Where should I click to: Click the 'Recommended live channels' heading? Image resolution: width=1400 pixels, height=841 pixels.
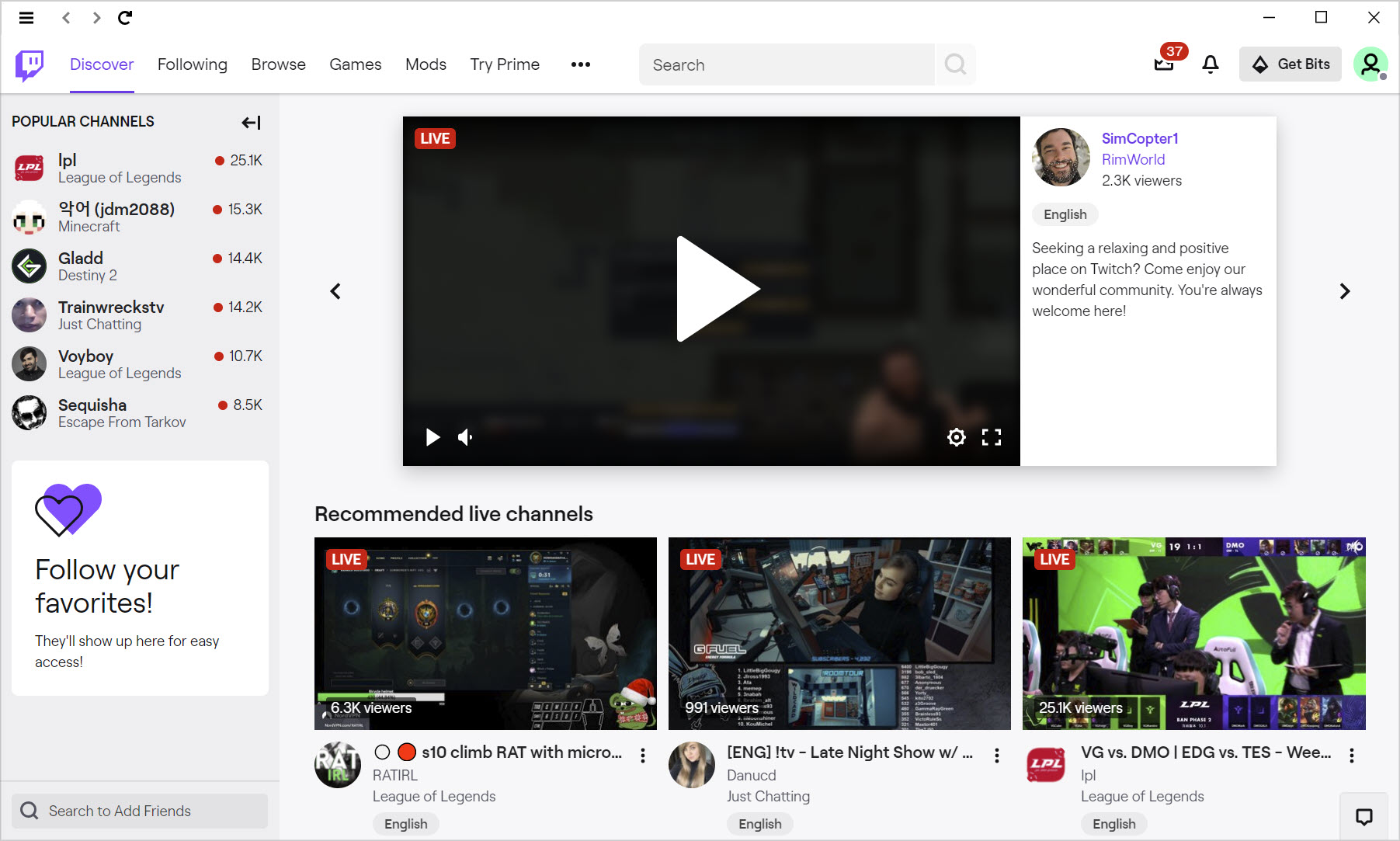[453, 514]
